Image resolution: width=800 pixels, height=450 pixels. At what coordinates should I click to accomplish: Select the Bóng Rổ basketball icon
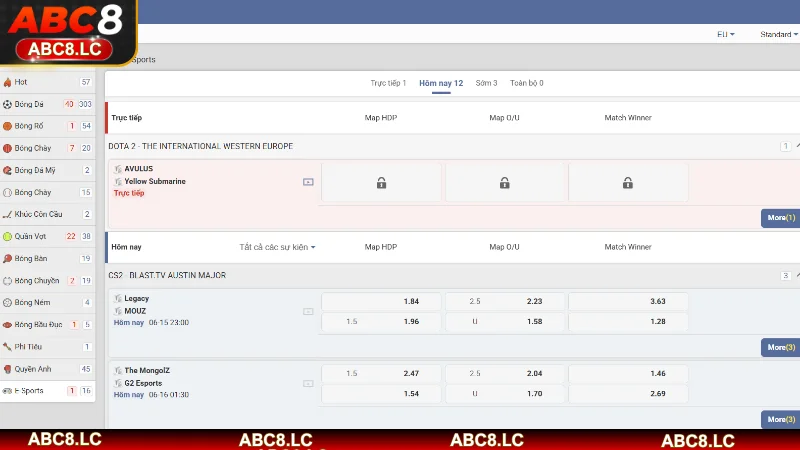click(7, 126)
